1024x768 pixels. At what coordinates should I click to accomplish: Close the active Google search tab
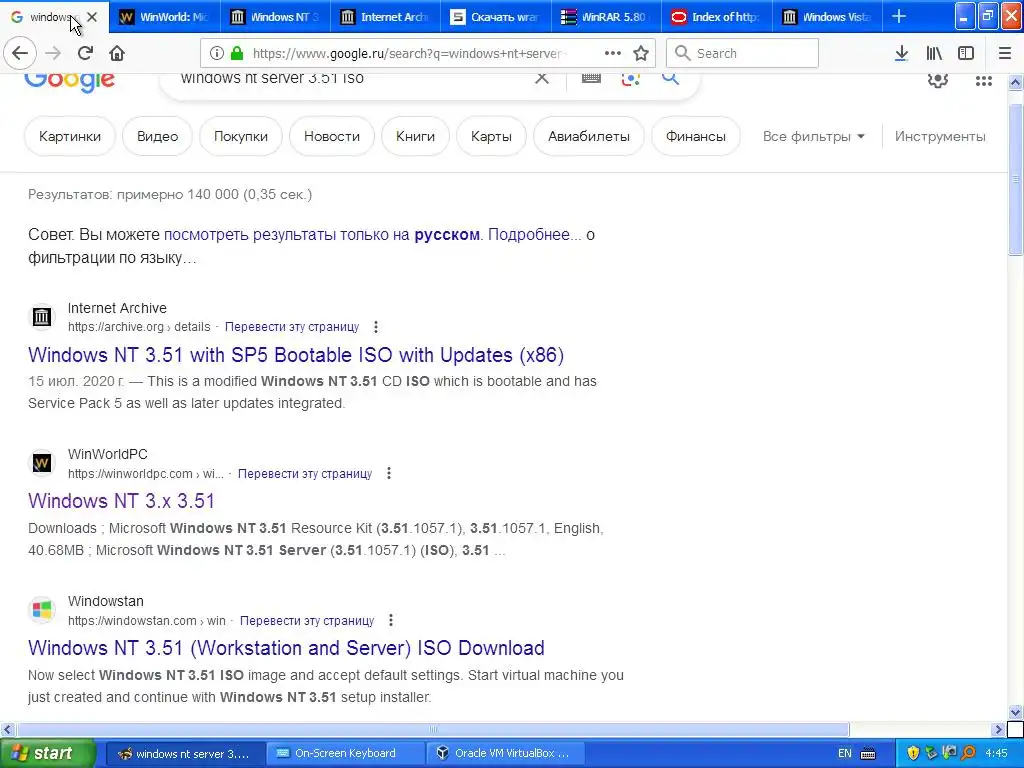coord(92,18)
